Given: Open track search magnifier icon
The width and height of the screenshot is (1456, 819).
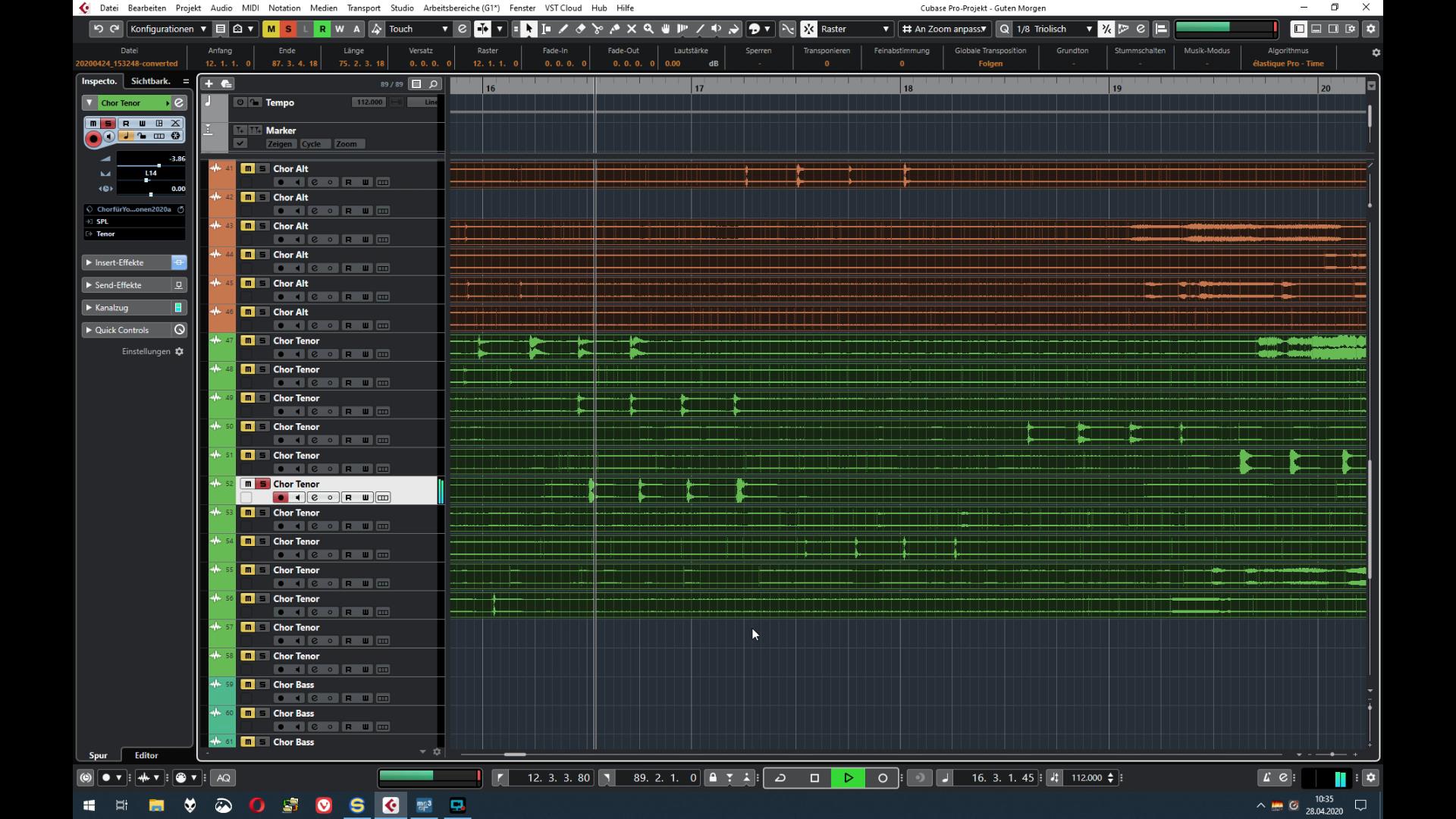Looking at the screenshot, I should click(434, 83).
